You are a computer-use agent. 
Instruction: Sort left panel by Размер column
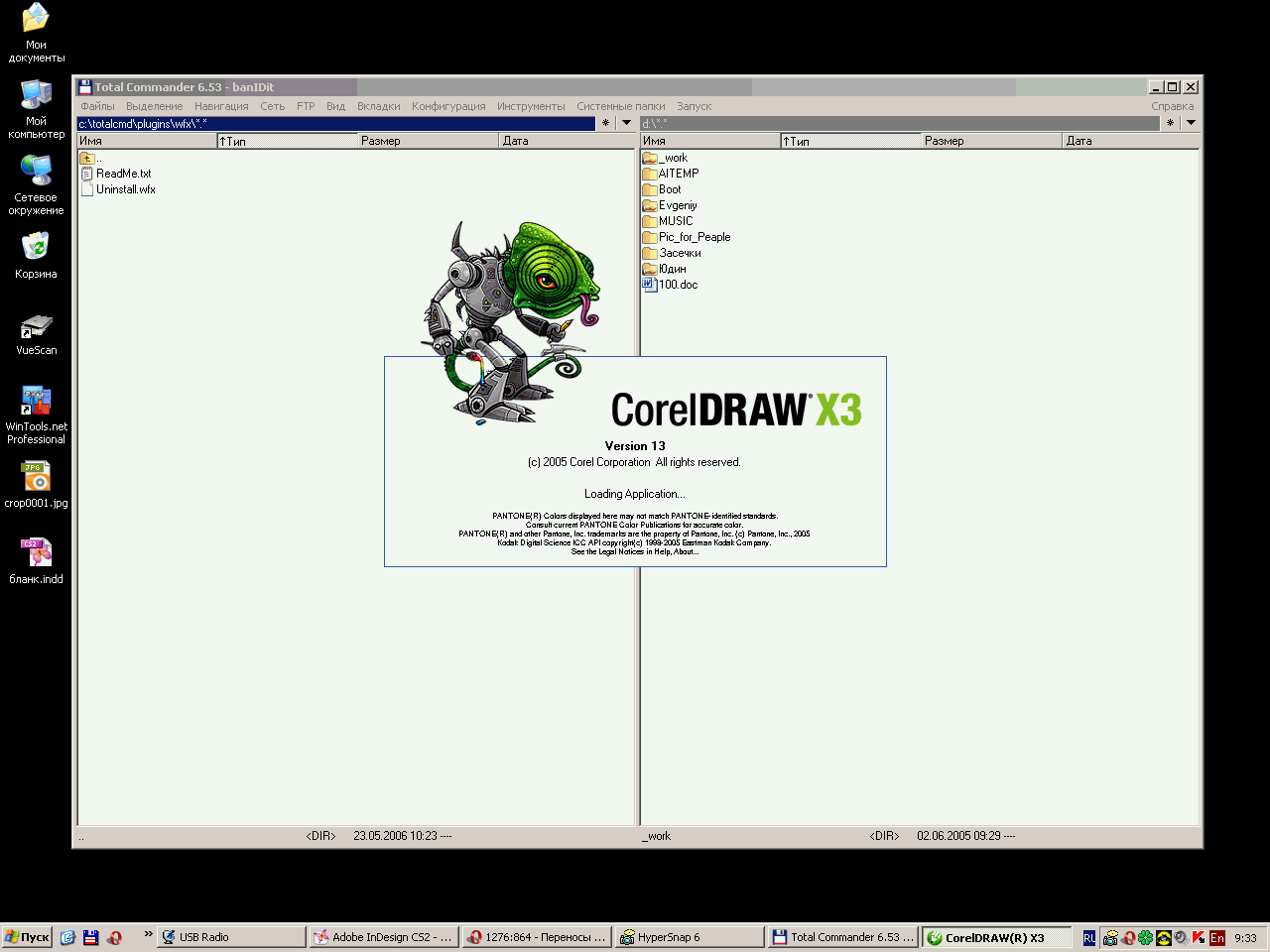coord(429,141)
